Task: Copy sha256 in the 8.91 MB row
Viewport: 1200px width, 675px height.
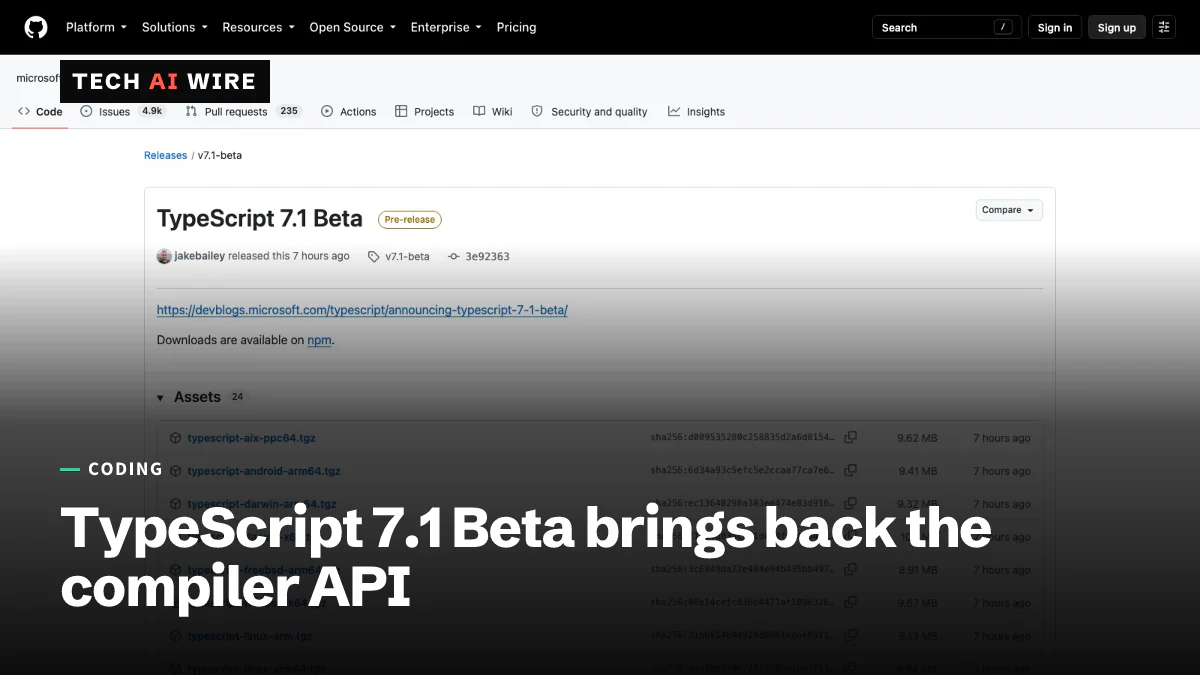Action: (x=850, y=569)
